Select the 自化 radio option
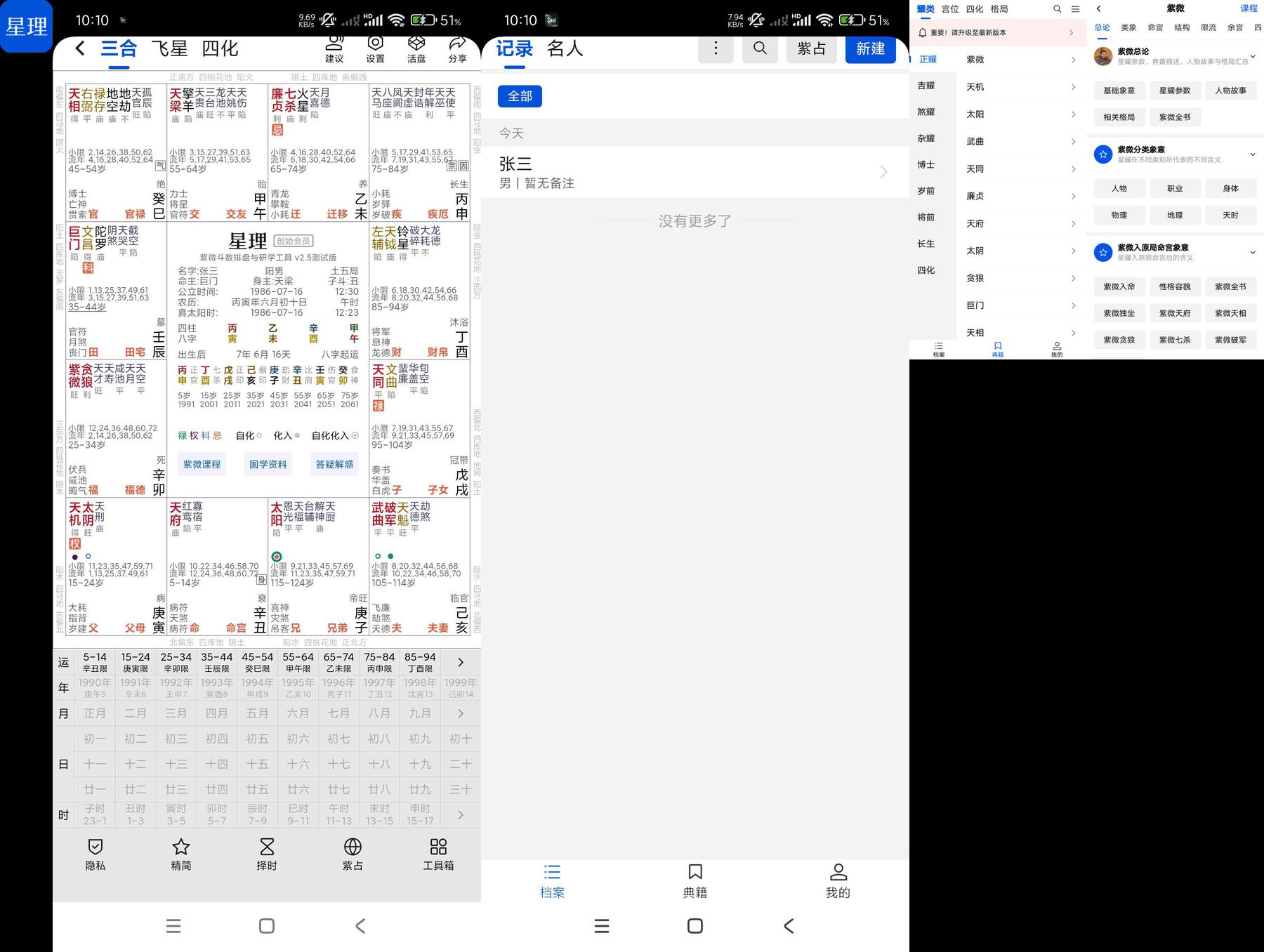Screen dimensions: 1264x952 (x=259, y=436)
